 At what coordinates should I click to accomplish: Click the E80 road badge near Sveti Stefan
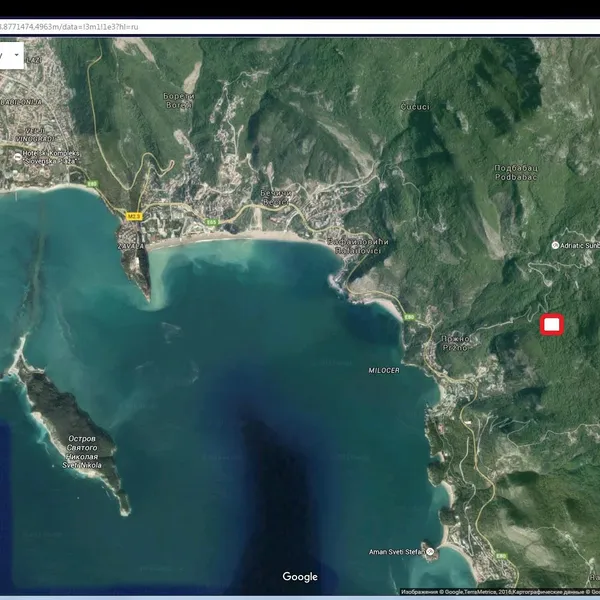point(501,556)
